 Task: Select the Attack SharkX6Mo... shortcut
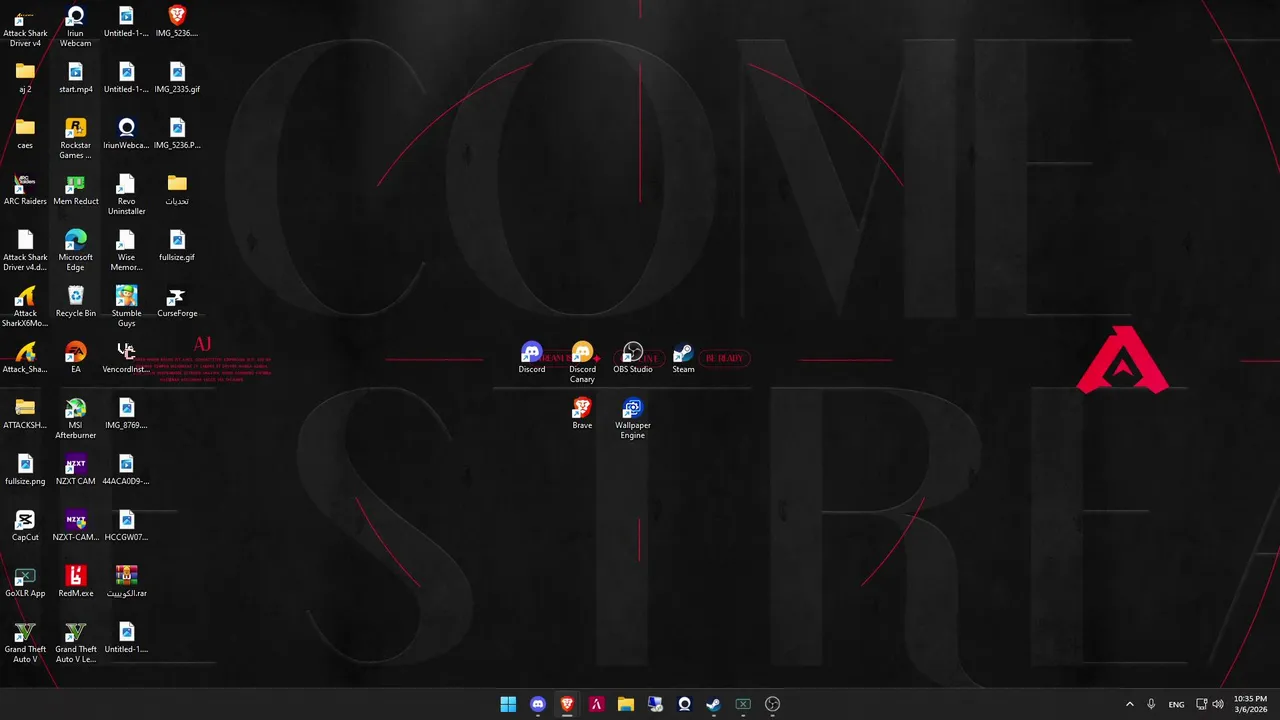[25, 307]
